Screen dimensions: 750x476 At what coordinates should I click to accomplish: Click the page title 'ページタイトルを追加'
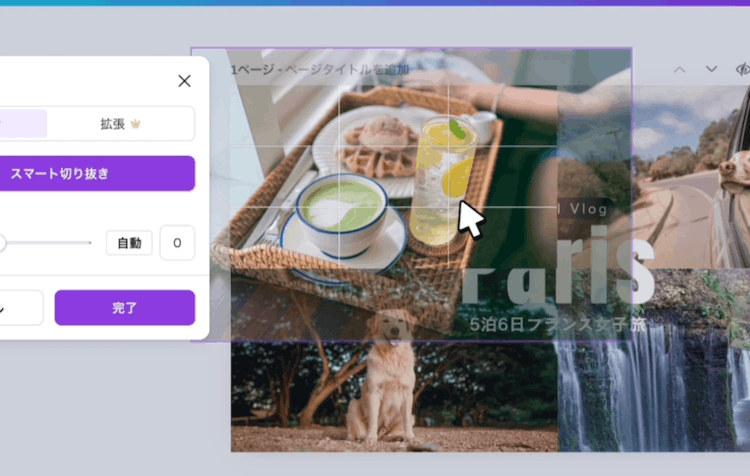[x=347, y=70]
